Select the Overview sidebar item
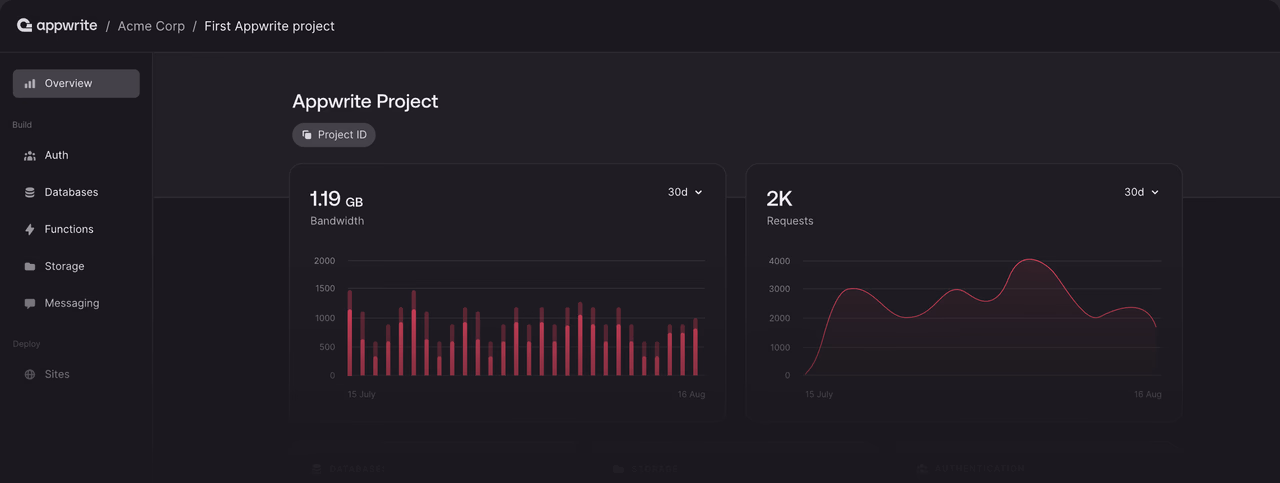Viewport: 1280px width, 483px height. [x=76, y=83]
